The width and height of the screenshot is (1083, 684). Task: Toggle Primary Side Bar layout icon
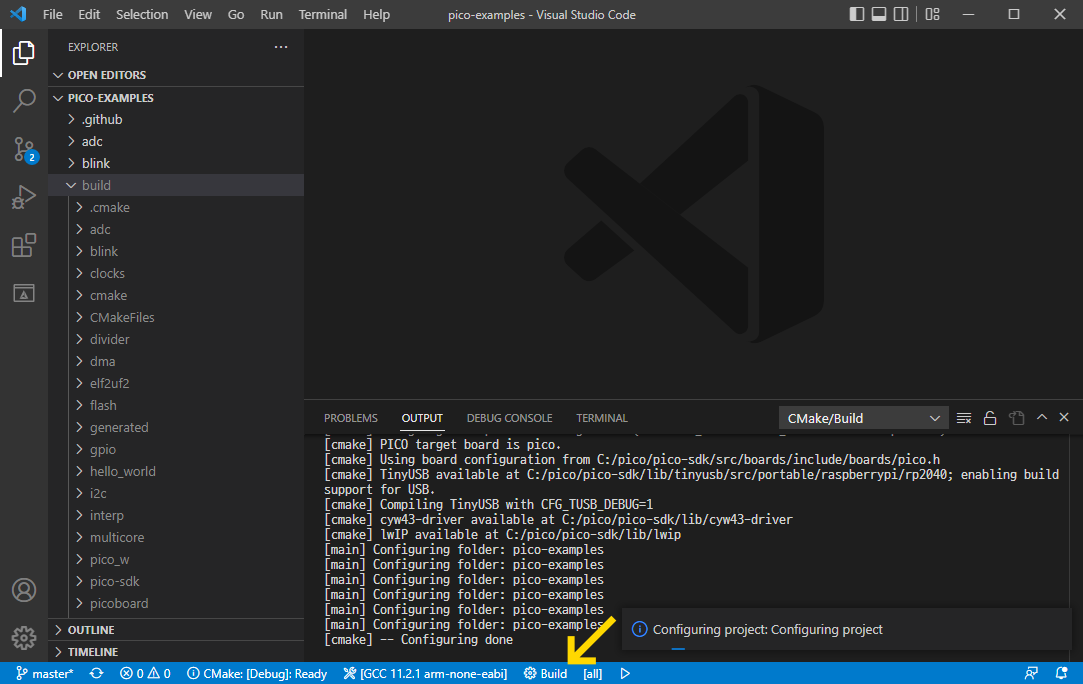856,15
